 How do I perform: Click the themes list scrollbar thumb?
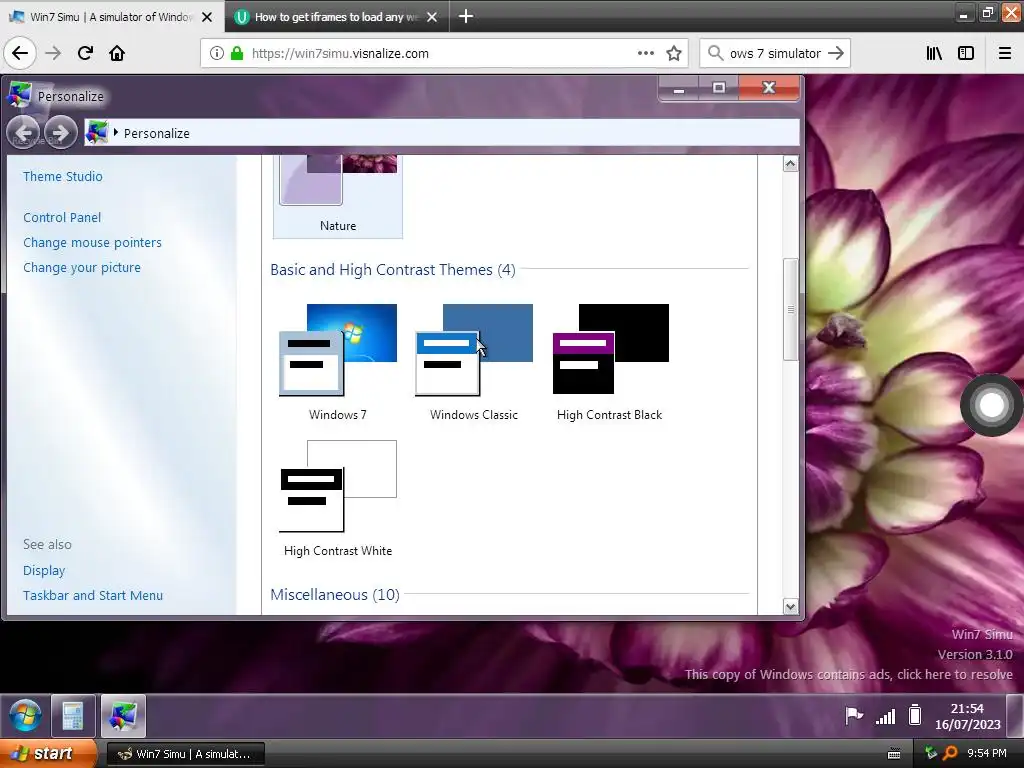(x=790, y=309)
